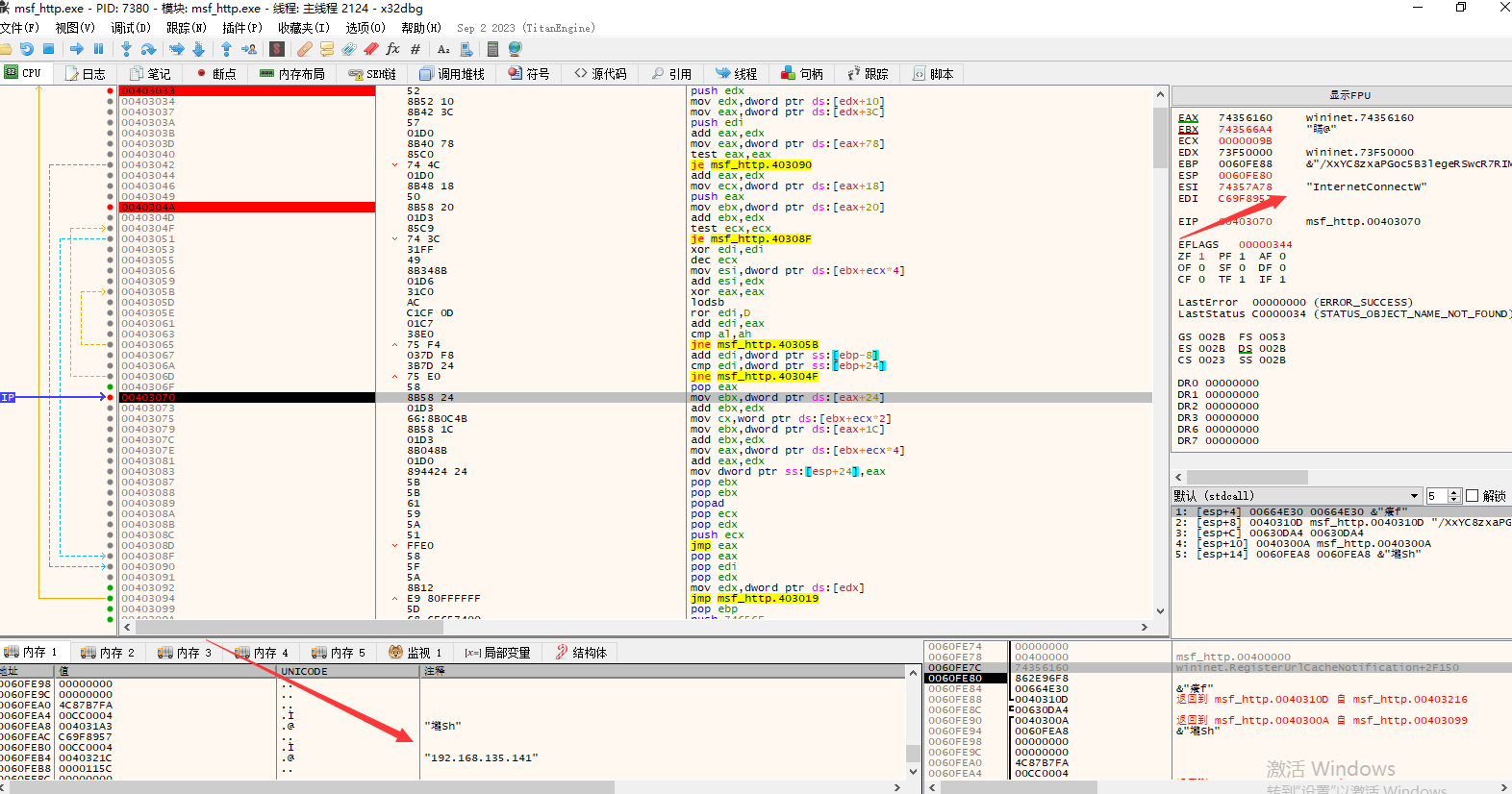The image size is (1512, 794).
Task: Switch to the 日志 tab
Action: 85,74
